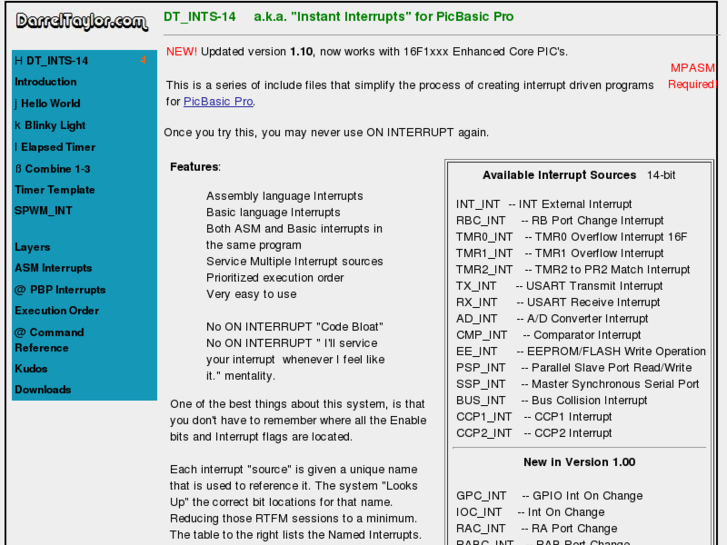Image resolution: width=727 pixels, height=545 pixels.
Task: Click the SSP_INT table entry
Action: tap(577, 384)
